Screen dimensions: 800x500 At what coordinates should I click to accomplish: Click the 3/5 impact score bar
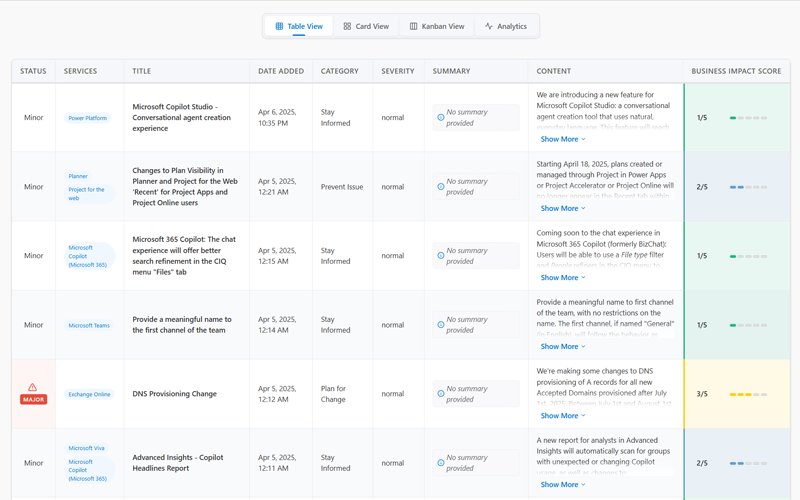[x=748, y=394]
